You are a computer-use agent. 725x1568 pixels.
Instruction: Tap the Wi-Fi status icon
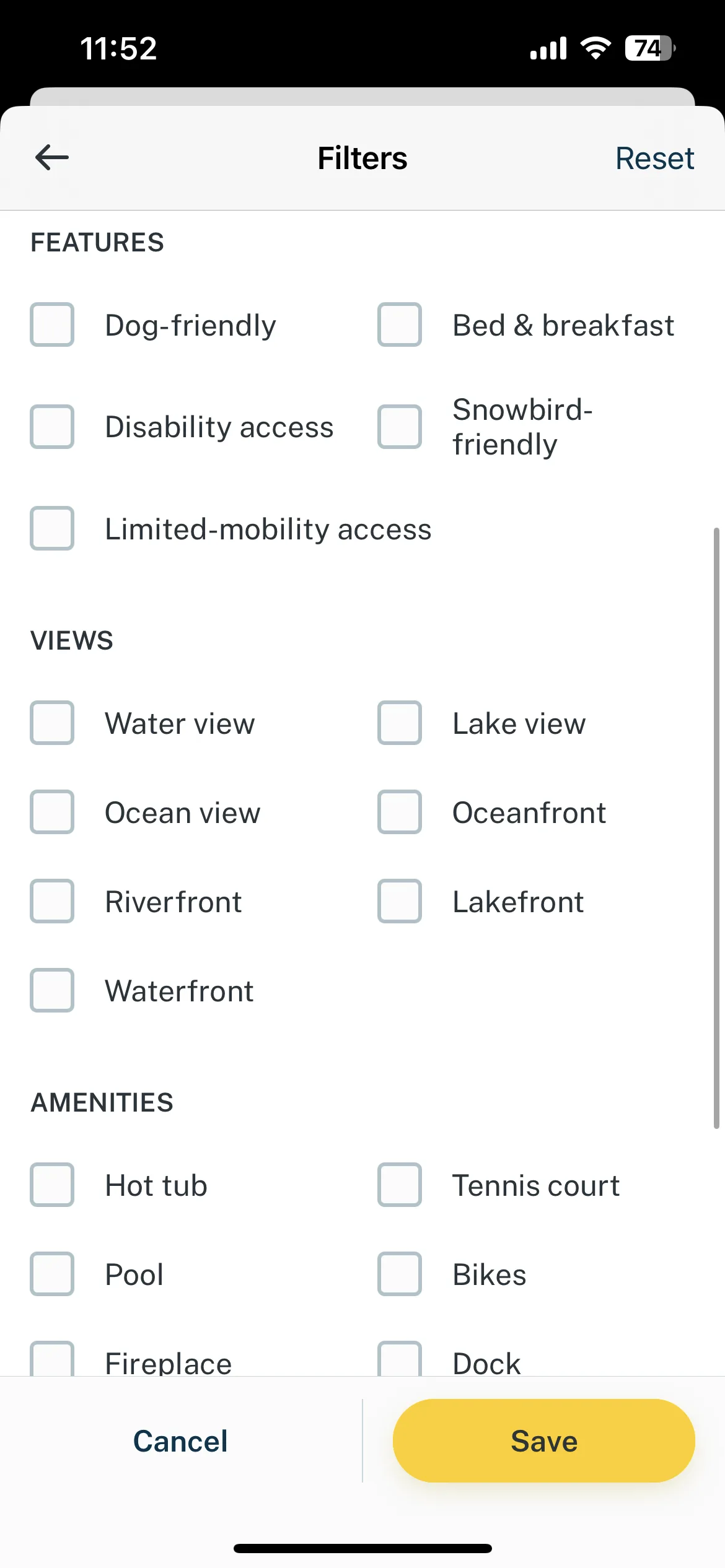[595, 48]
